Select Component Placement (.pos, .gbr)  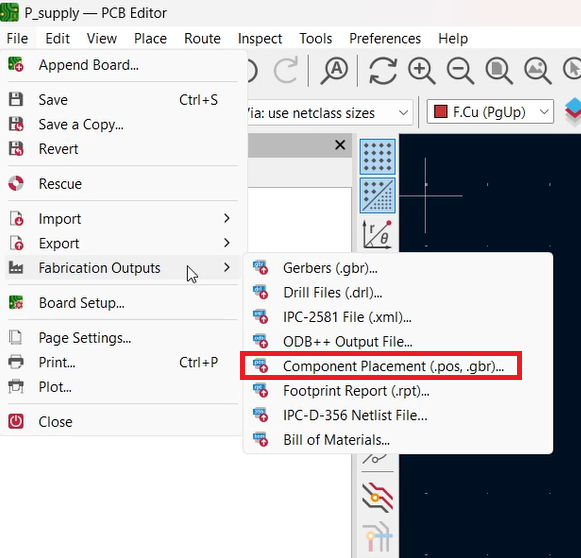click(x=398, y=366)
